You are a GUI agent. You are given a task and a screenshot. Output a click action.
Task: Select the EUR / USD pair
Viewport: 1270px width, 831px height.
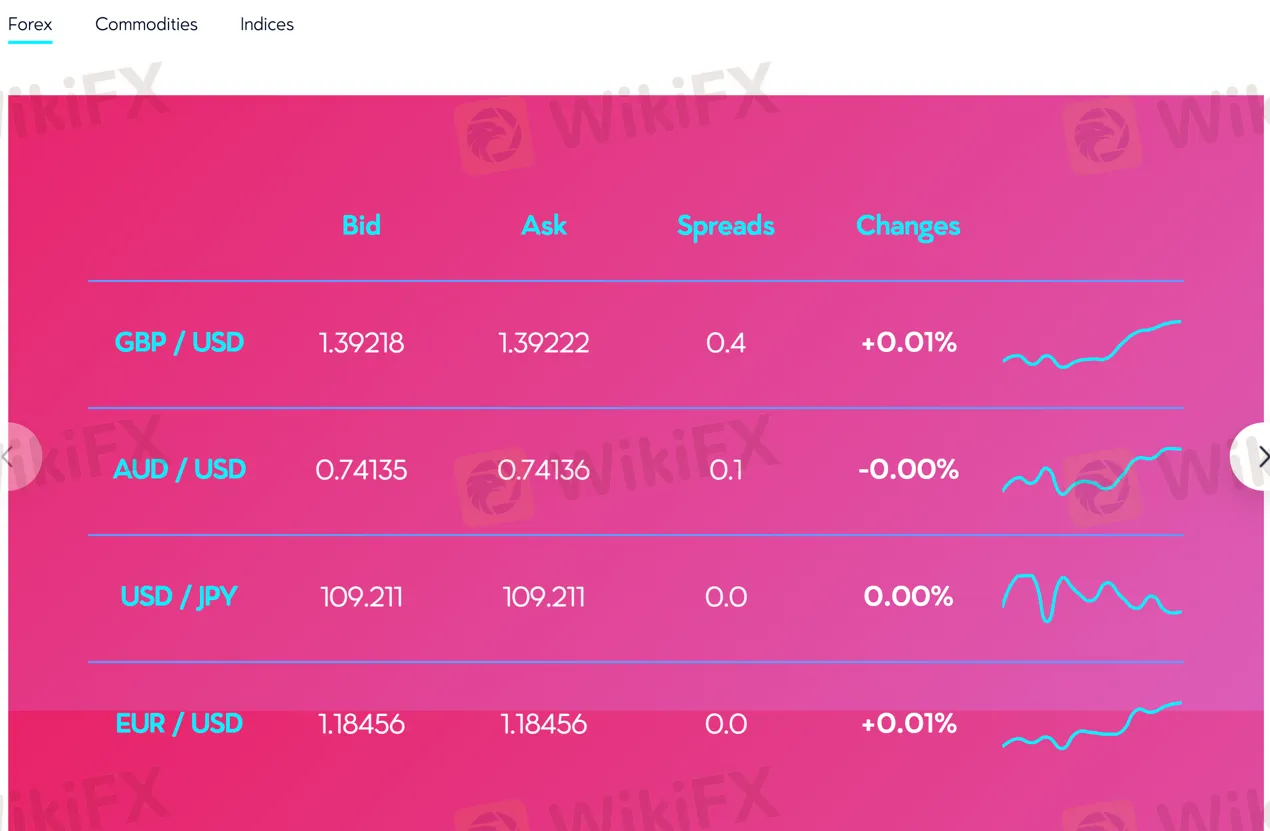(x=179, y=723)
